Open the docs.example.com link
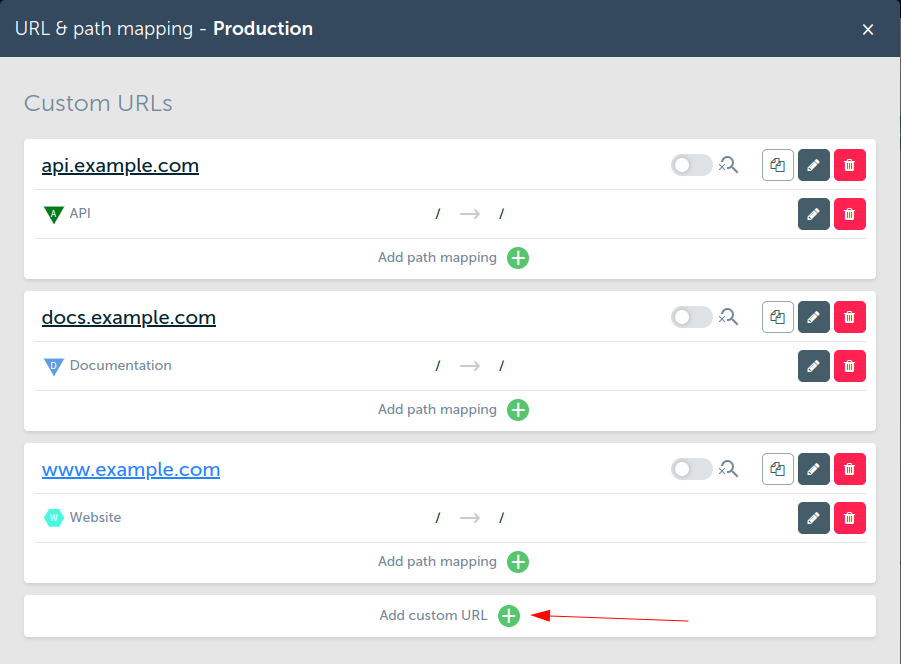This screenshot has height=664, width=901. 129,318
